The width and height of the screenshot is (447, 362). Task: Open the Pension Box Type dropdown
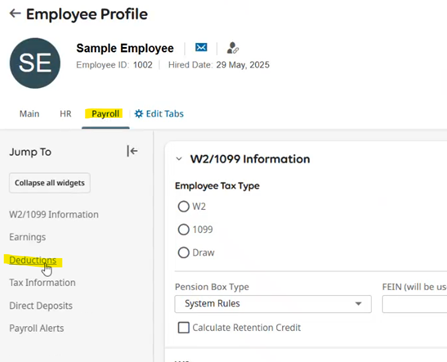pos(273,304)
